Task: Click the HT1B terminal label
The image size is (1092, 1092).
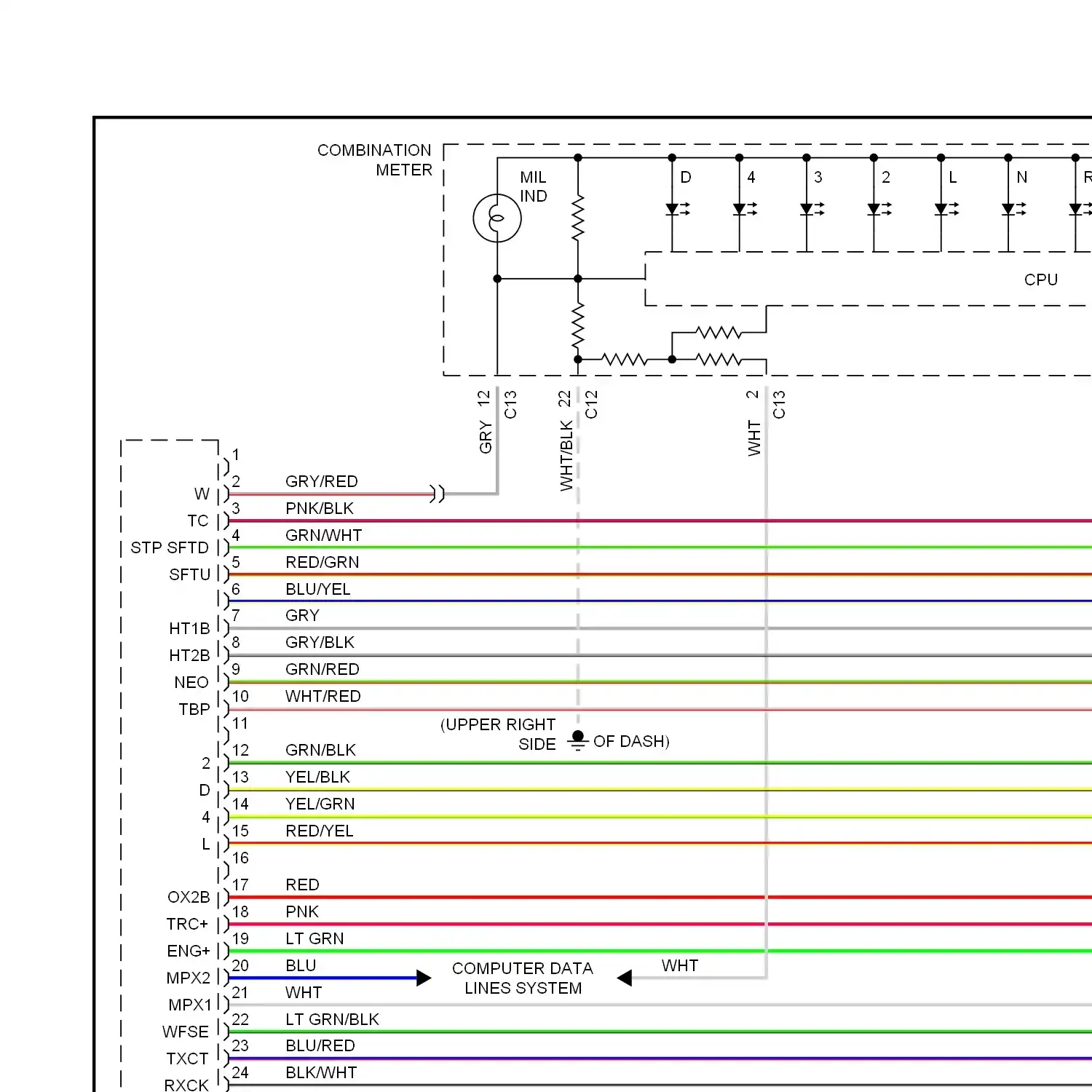Action: tap(189, 628)
